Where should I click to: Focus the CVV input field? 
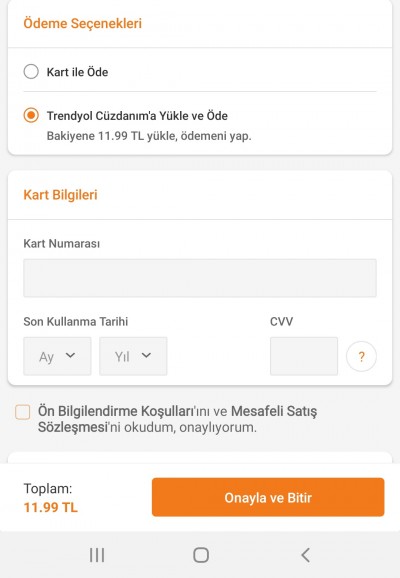coord(304,356)
